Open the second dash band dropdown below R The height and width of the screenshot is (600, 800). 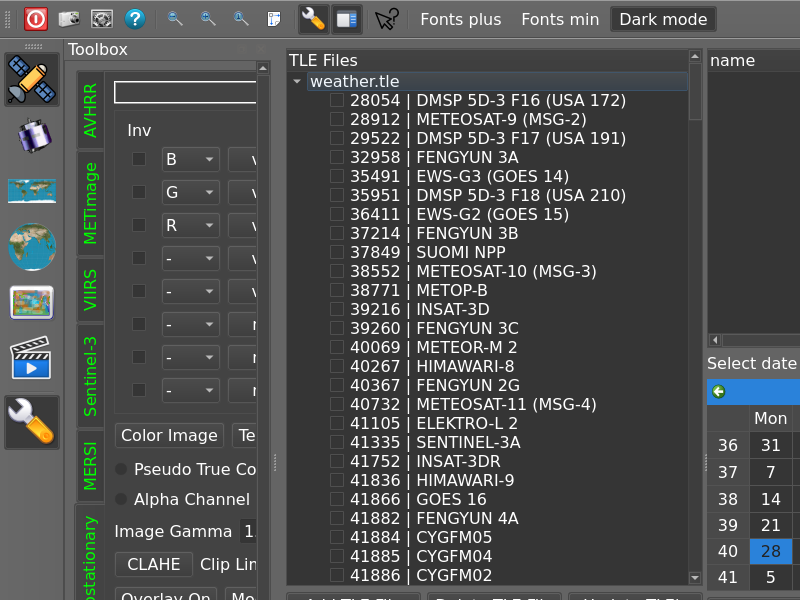tap(191, 291)
